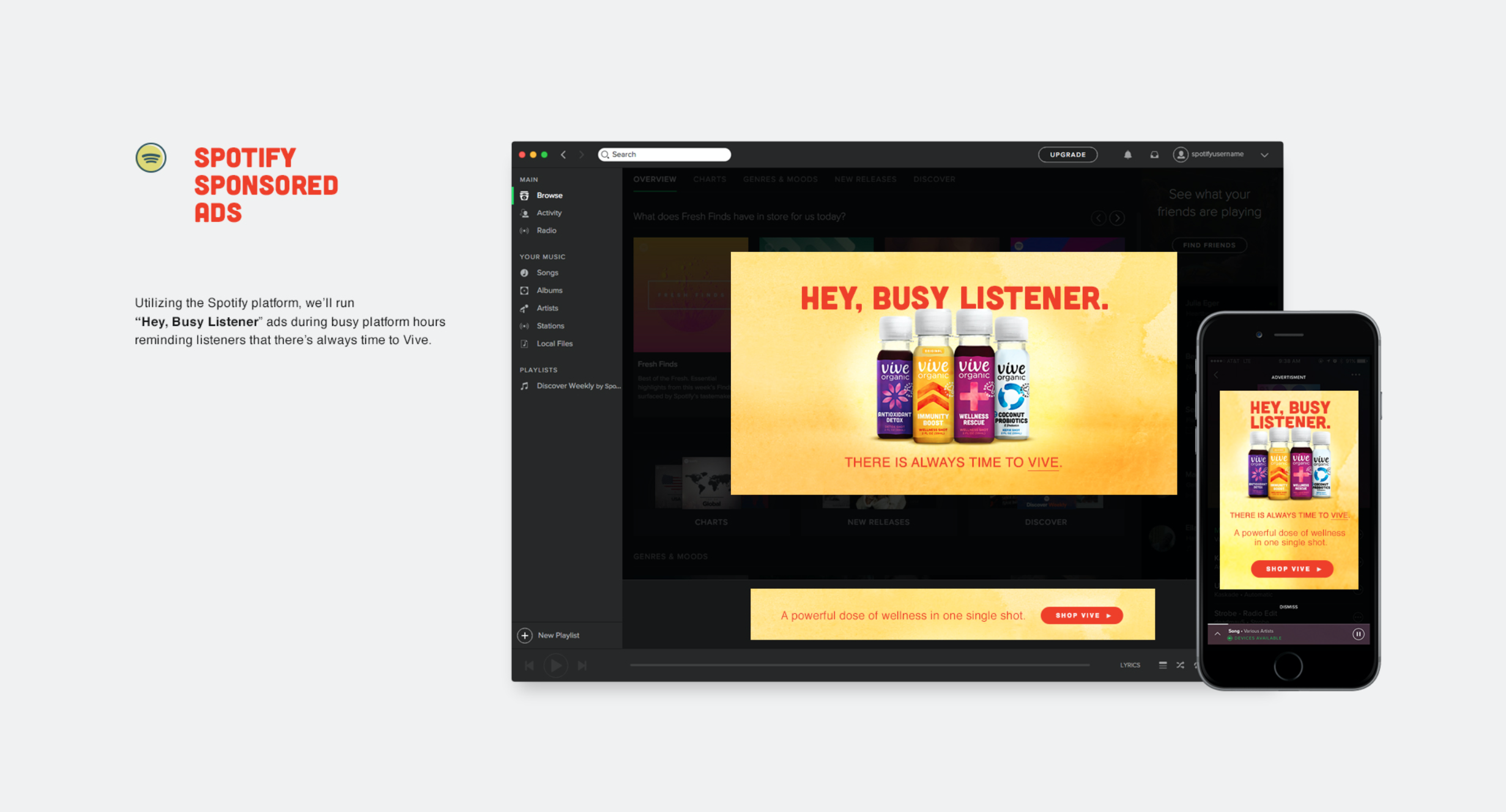
Task: Click the play button in player bar
Action: point(555,665)
